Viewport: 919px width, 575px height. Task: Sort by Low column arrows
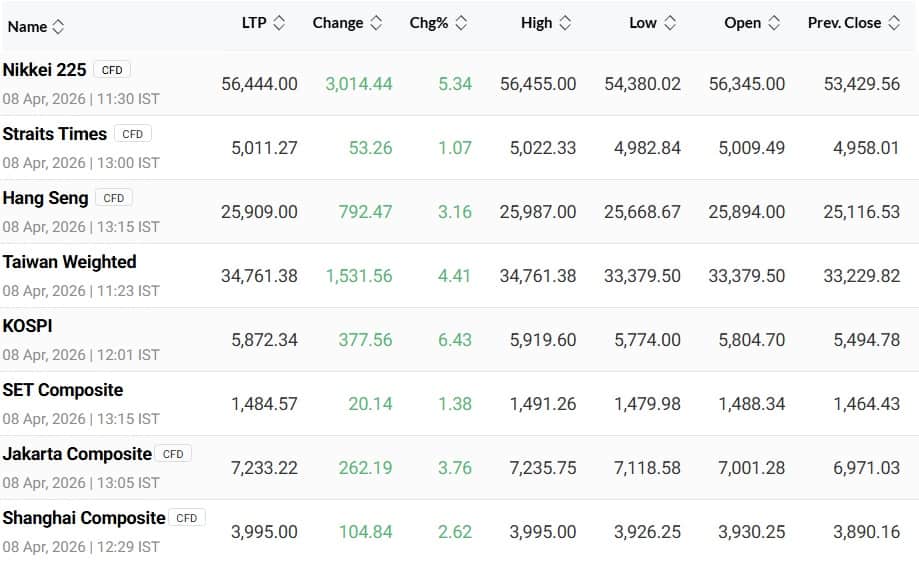pos(670,23)
